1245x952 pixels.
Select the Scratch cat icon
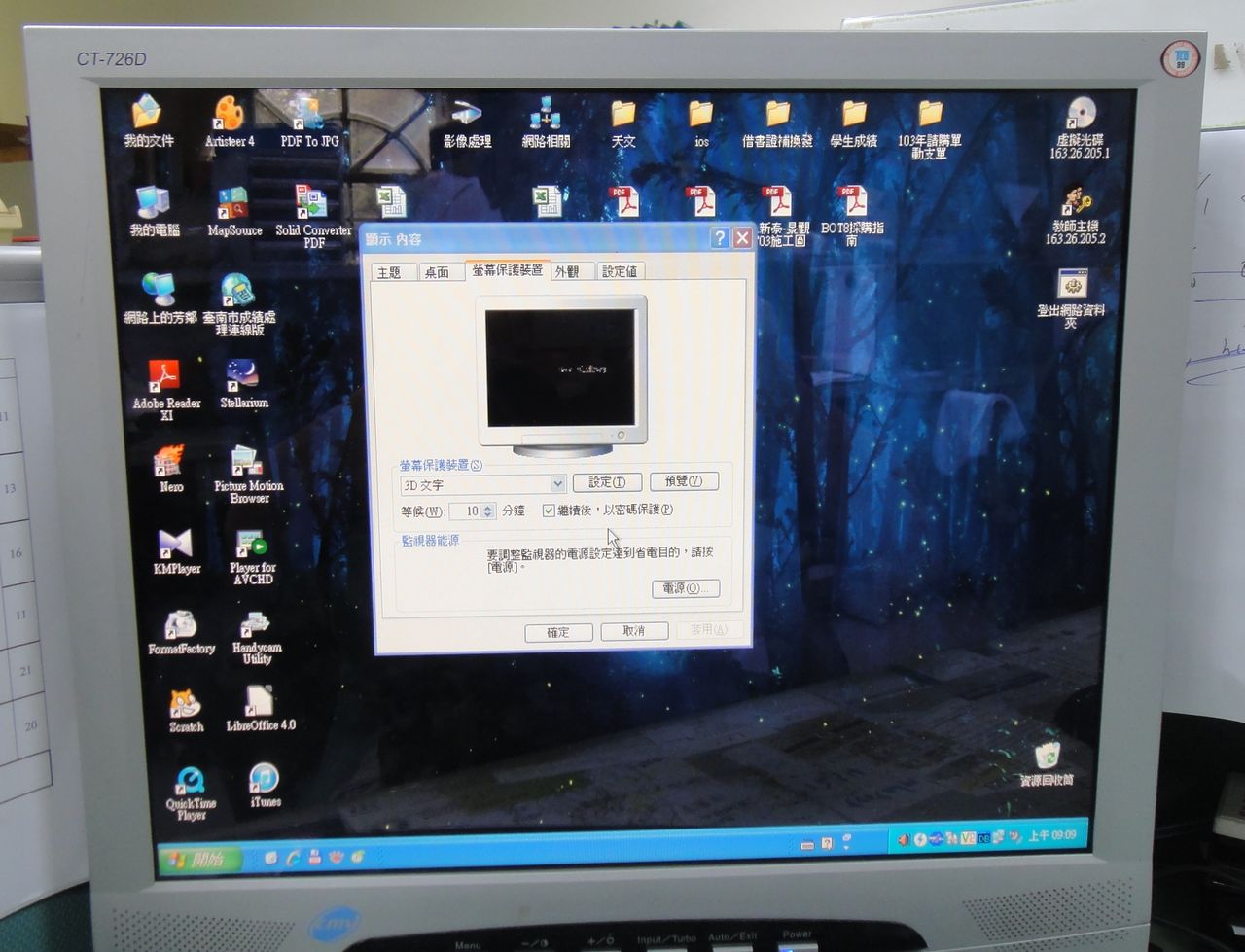tap(185, 704)
